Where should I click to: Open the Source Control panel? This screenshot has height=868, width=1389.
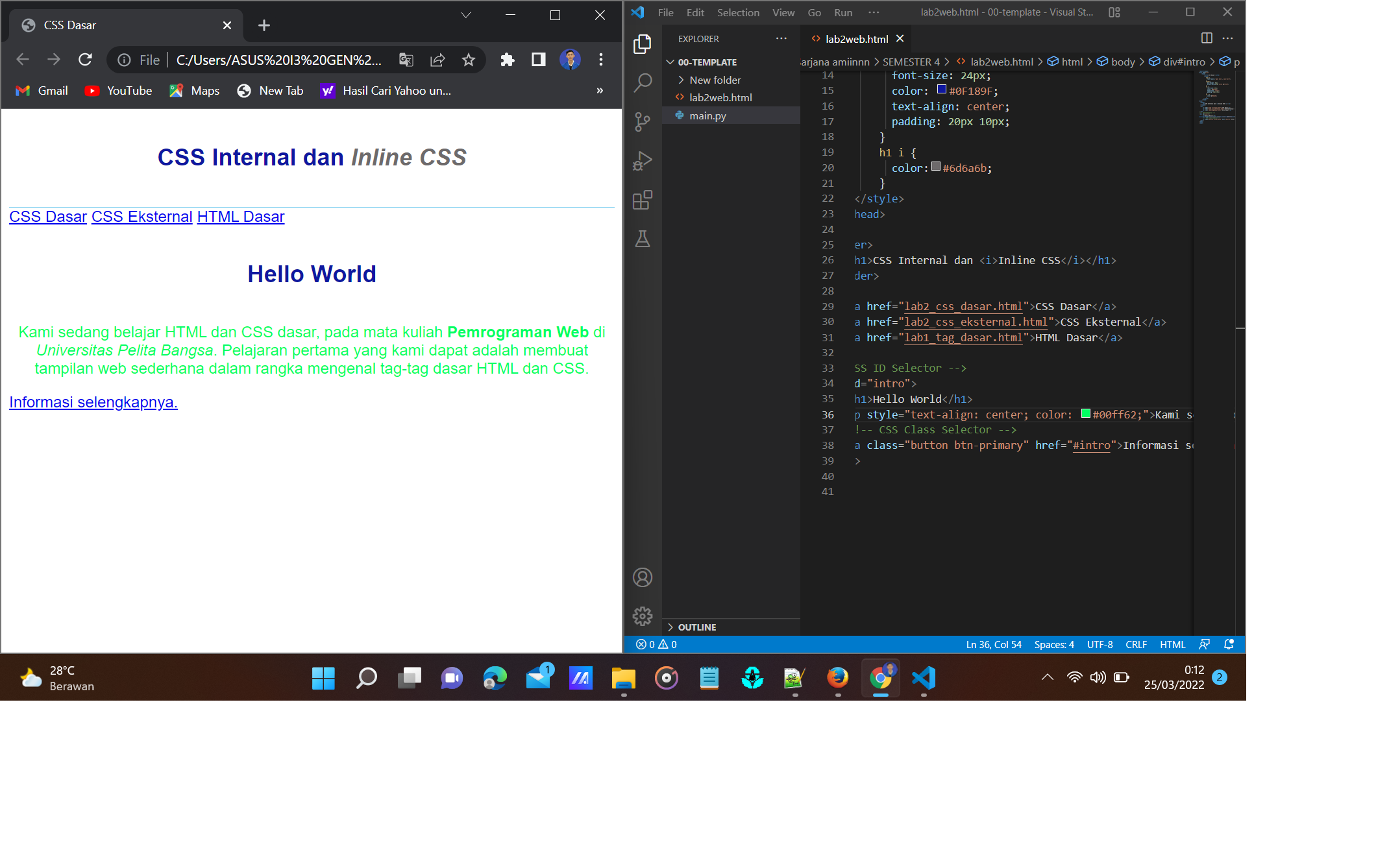coord(642,122)
